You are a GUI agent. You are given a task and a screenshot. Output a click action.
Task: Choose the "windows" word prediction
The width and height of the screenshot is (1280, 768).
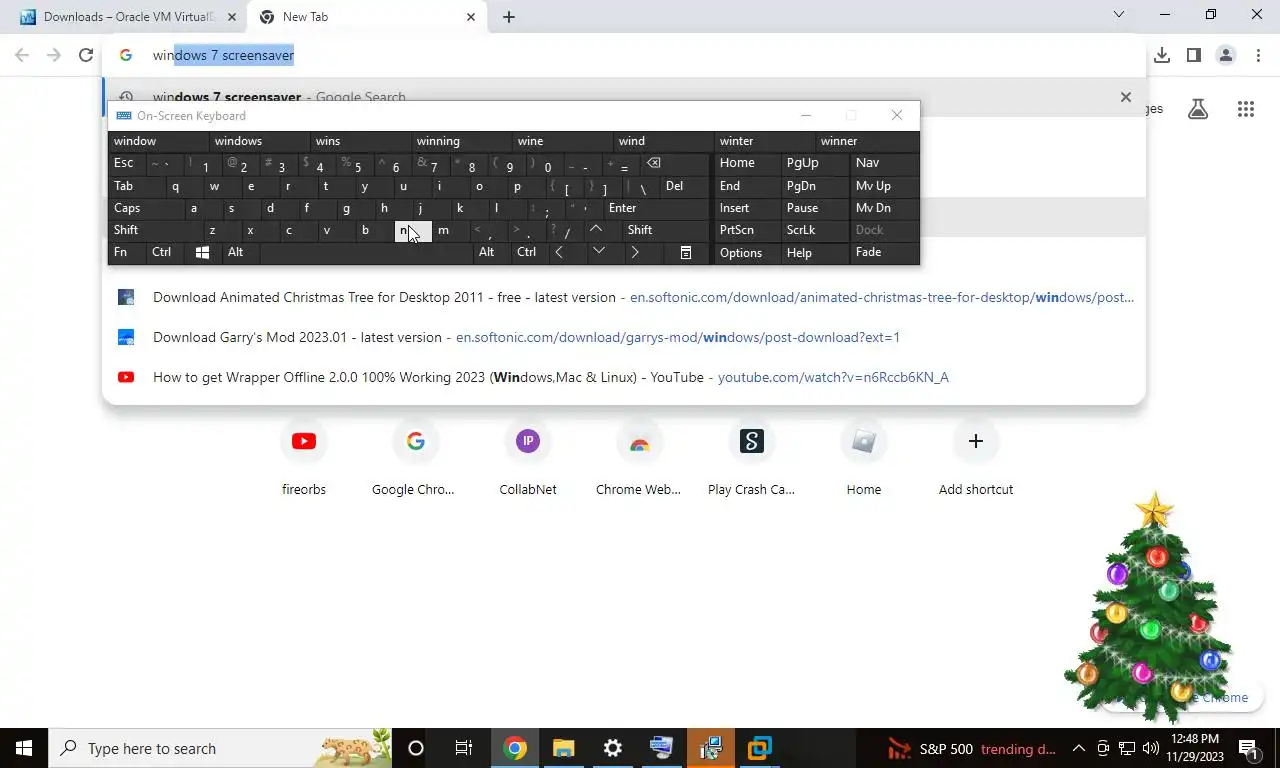click(x=259, y=141)
